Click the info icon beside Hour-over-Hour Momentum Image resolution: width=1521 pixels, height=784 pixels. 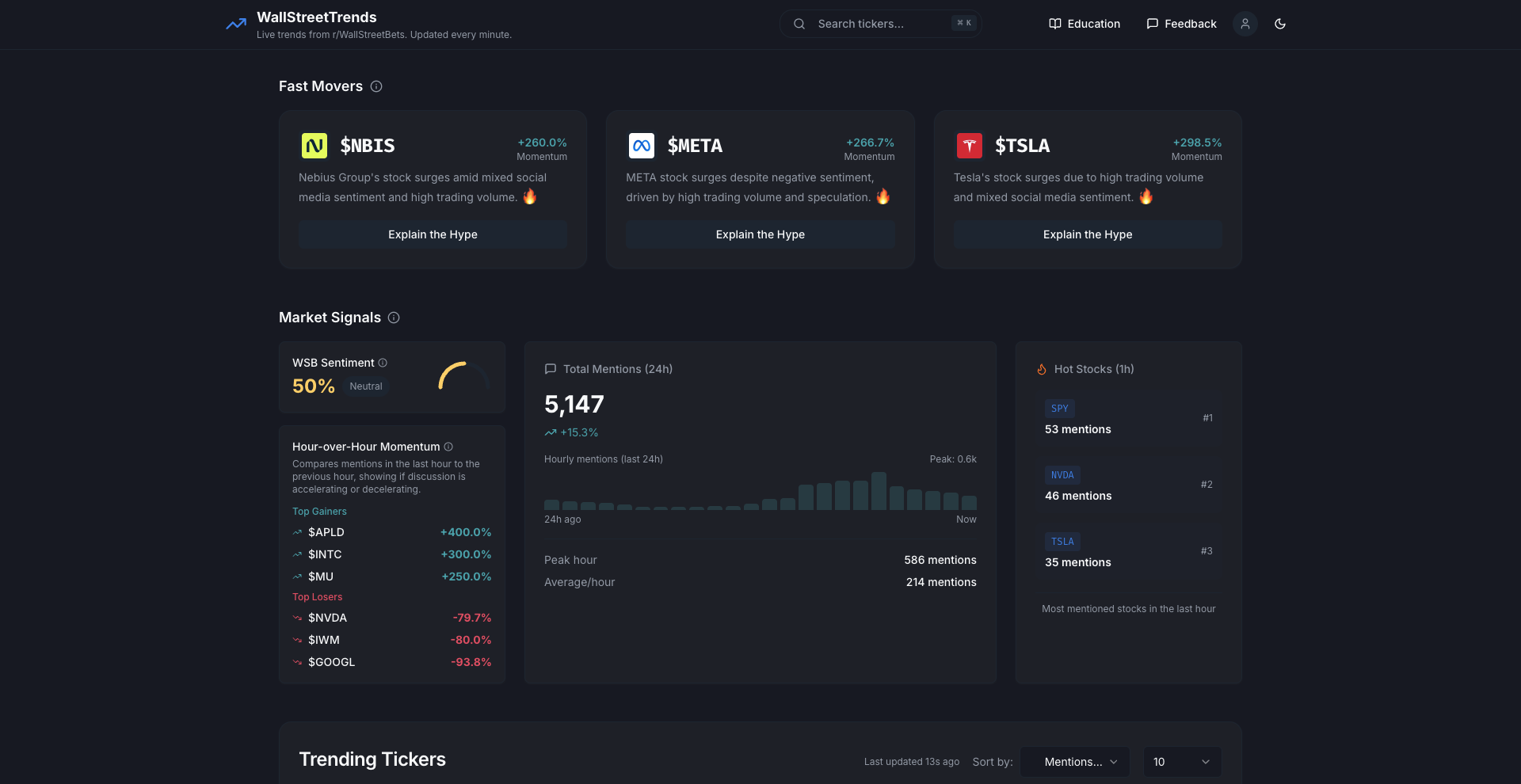(x=450, y=447)
